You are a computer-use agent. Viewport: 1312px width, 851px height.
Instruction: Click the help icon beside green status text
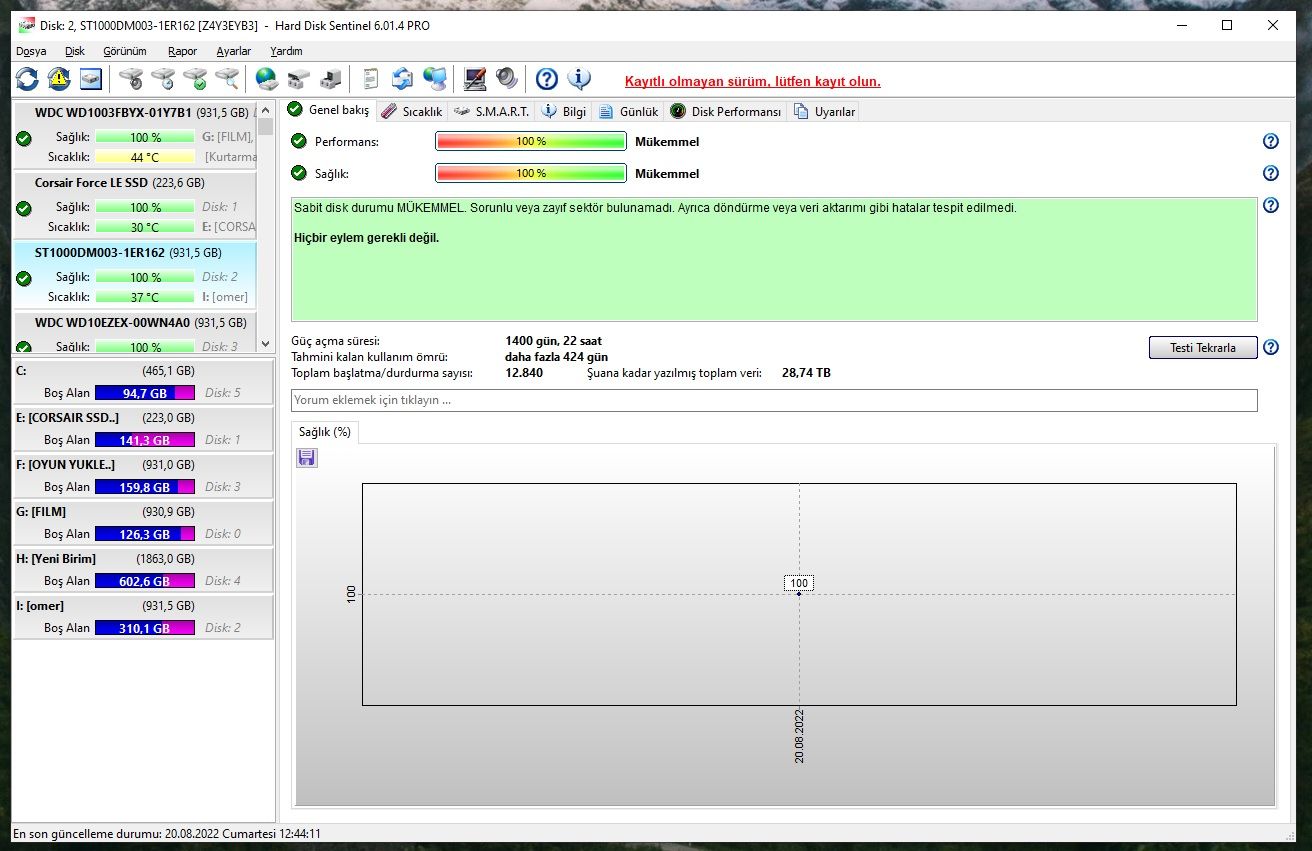[x=1271, y=205]
